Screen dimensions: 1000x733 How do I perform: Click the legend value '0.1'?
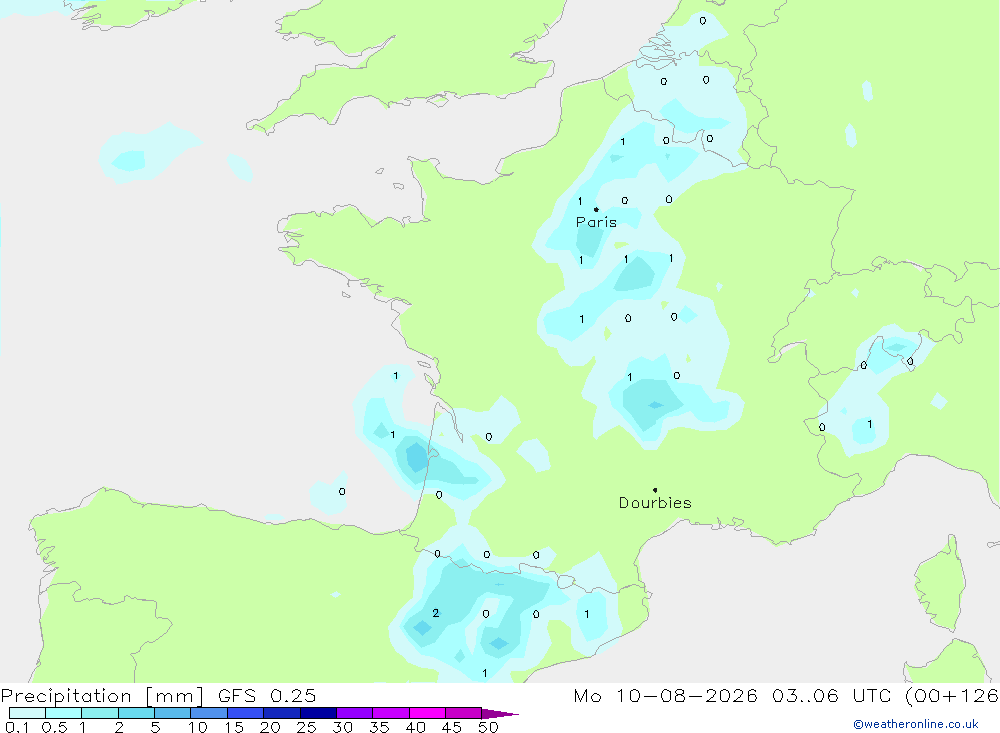click(17, 727)
